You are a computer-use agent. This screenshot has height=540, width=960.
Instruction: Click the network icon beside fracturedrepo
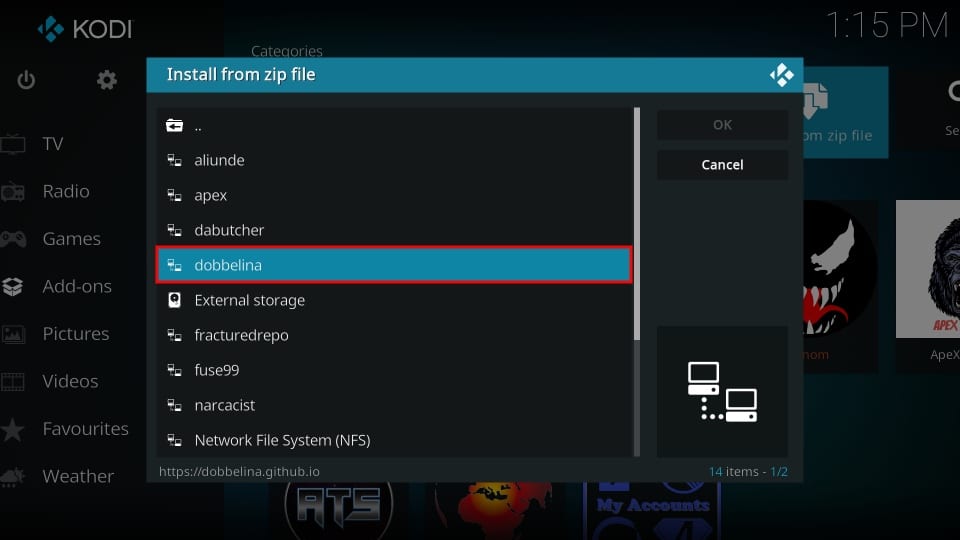(174, 335)
